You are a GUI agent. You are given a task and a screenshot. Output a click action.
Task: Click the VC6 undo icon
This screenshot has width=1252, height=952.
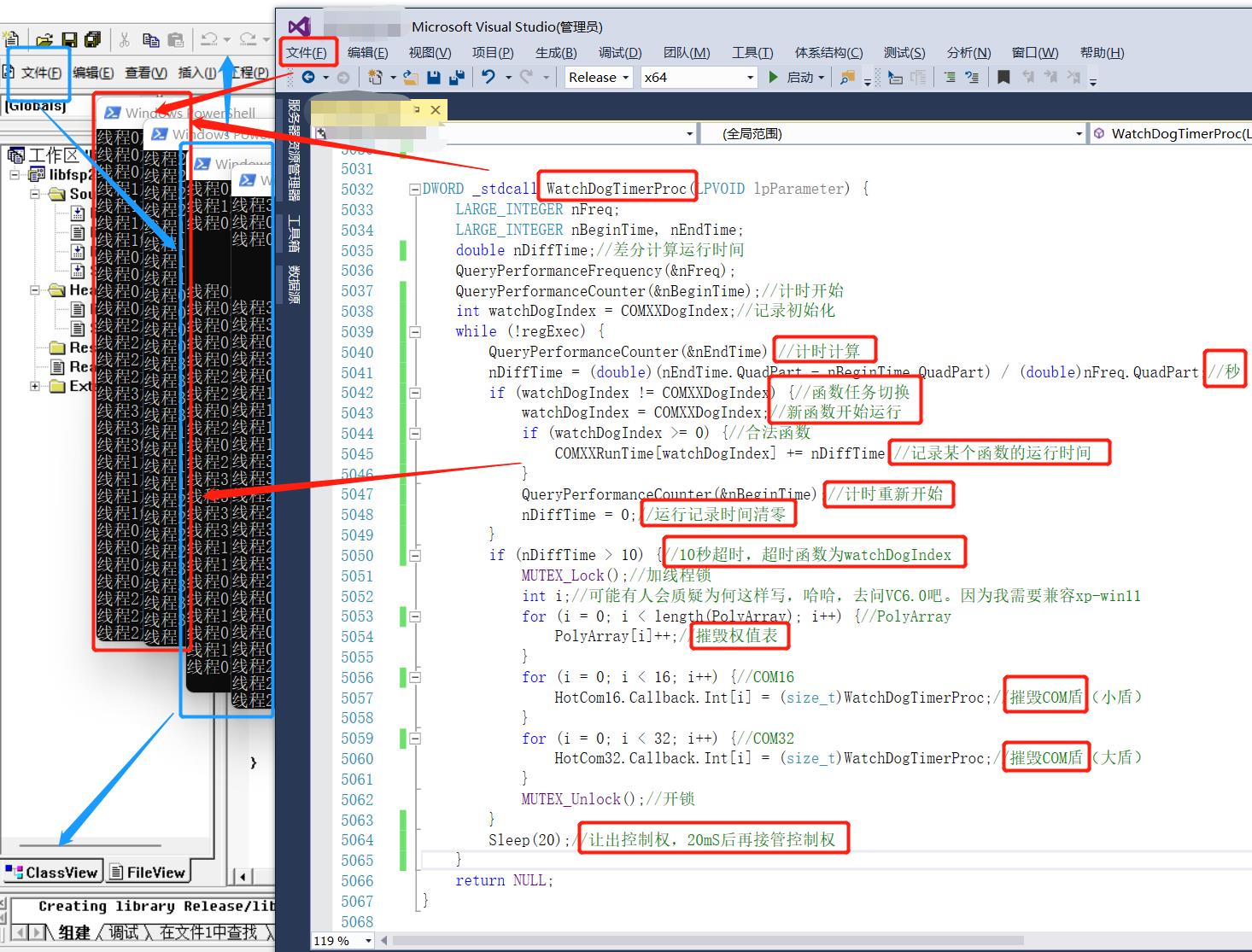208,39
